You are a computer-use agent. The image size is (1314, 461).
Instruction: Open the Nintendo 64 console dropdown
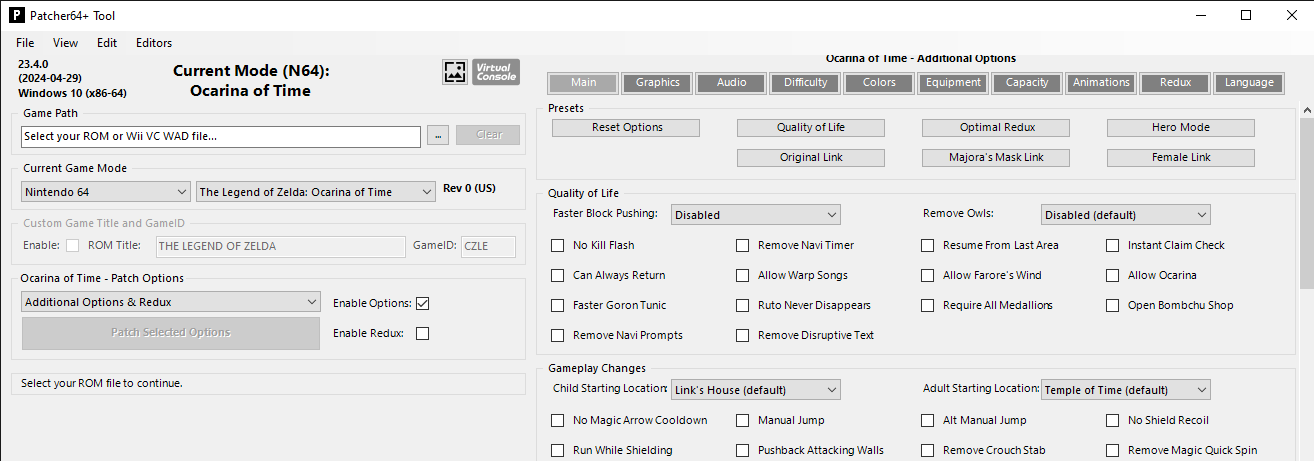pos(106,192)
